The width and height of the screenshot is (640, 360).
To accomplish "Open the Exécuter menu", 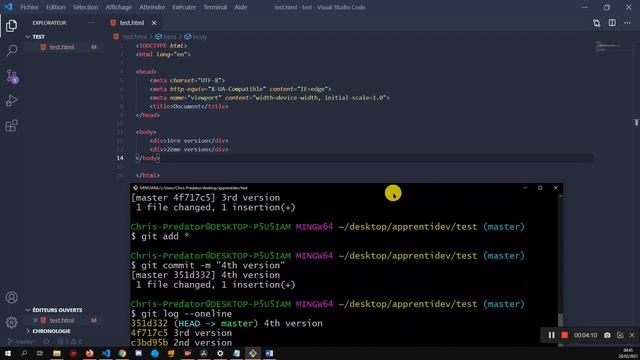I will [x=184, y=7].
